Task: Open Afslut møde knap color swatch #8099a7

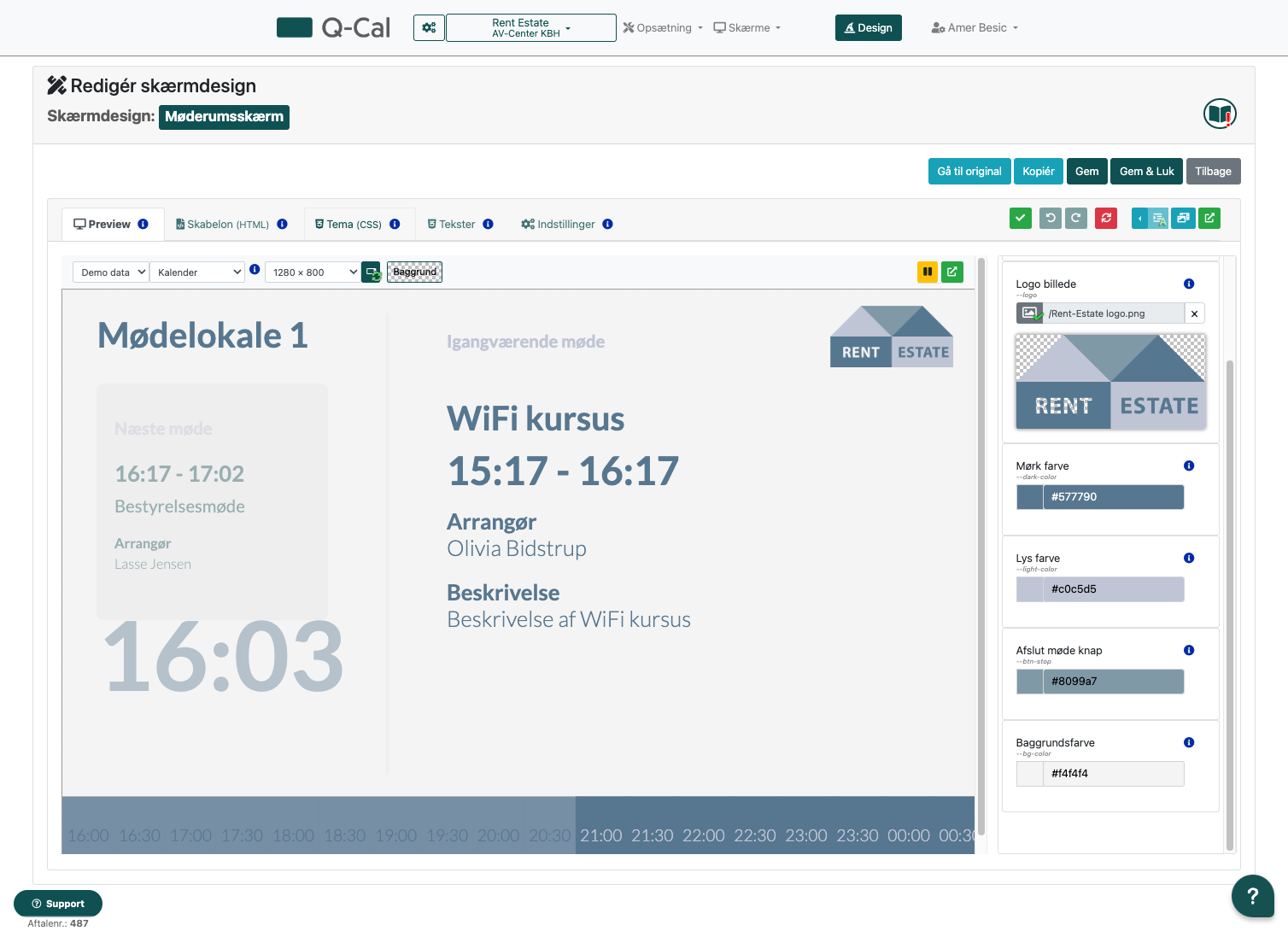Action: click(1029, 682)
